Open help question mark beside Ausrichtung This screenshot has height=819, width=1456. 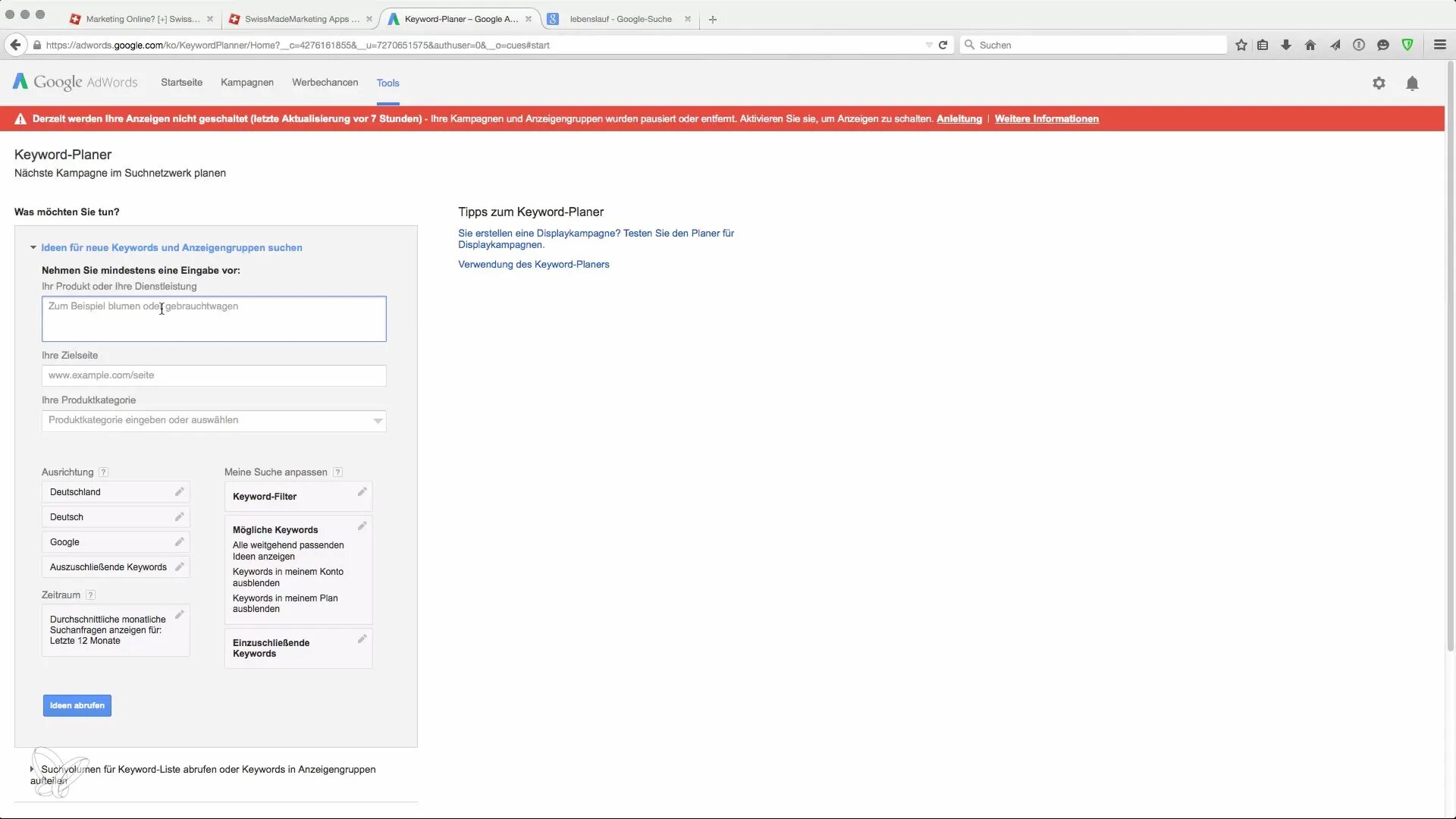tap(104, 472)
